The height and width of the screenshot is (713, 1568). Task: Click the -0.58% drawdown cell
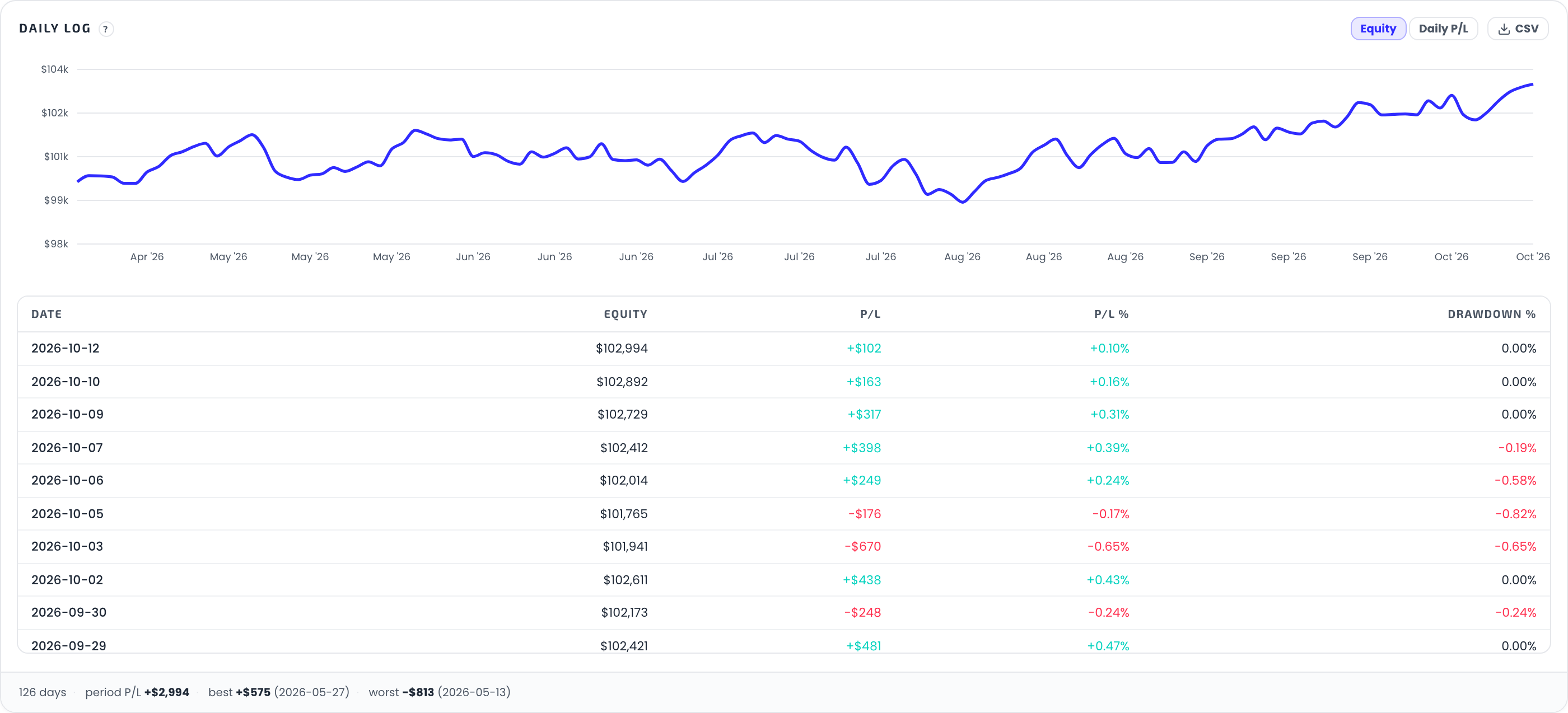[x=1516, y=480]
